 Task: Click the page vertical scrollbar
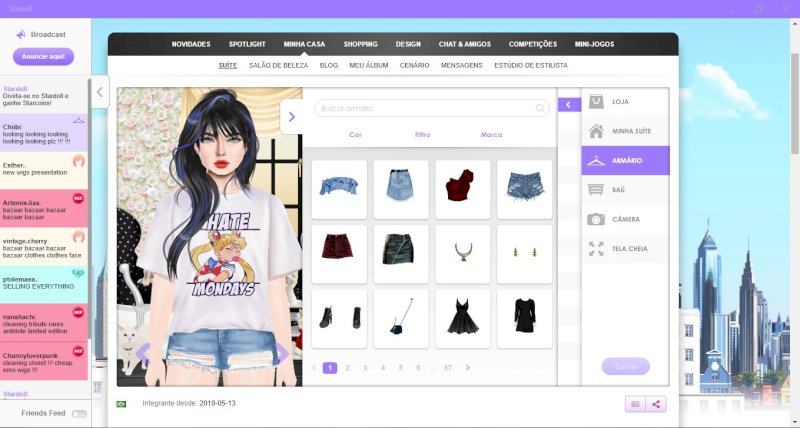click(795, 102)
